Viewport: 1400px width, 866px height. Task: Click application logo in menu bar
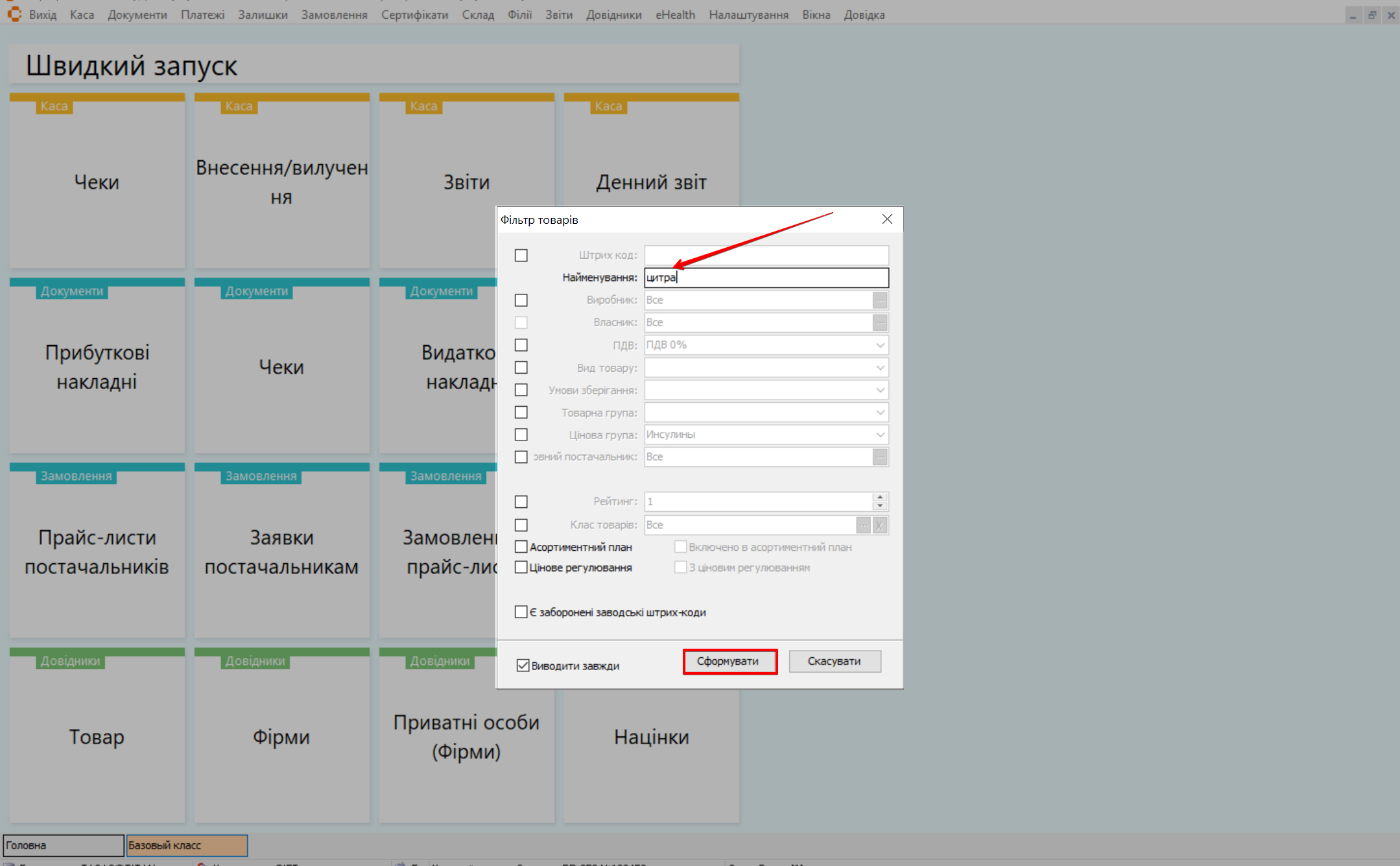point(14,14)
